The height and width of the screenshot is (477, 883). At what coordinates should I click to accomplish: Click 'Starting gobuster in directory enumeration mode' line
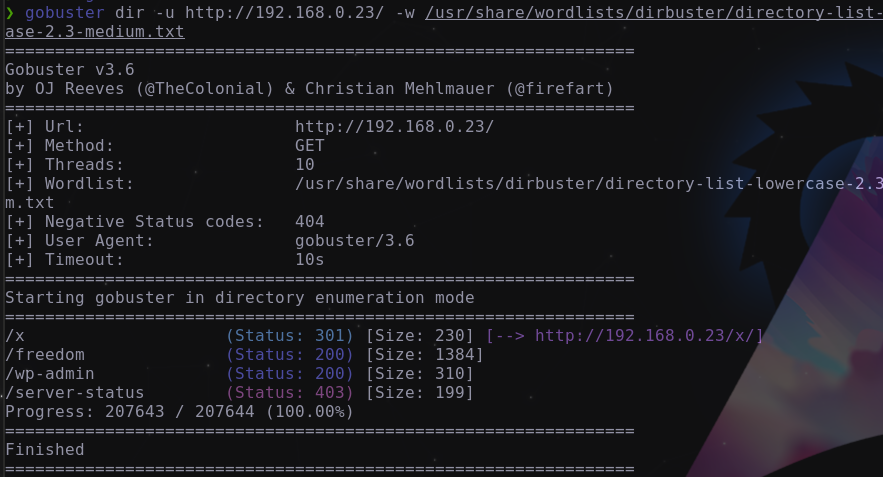240,298
